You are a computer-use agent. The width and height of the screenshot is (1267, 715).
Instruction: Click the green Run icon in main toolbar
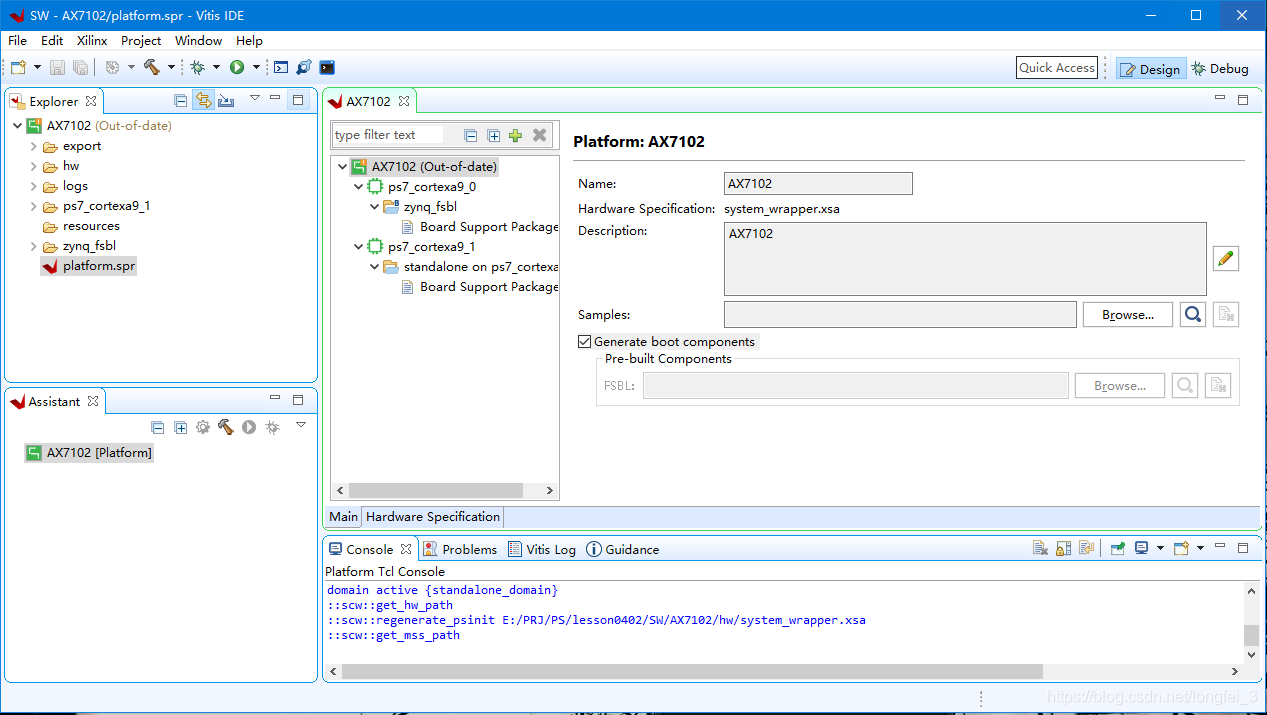point(237,67)
